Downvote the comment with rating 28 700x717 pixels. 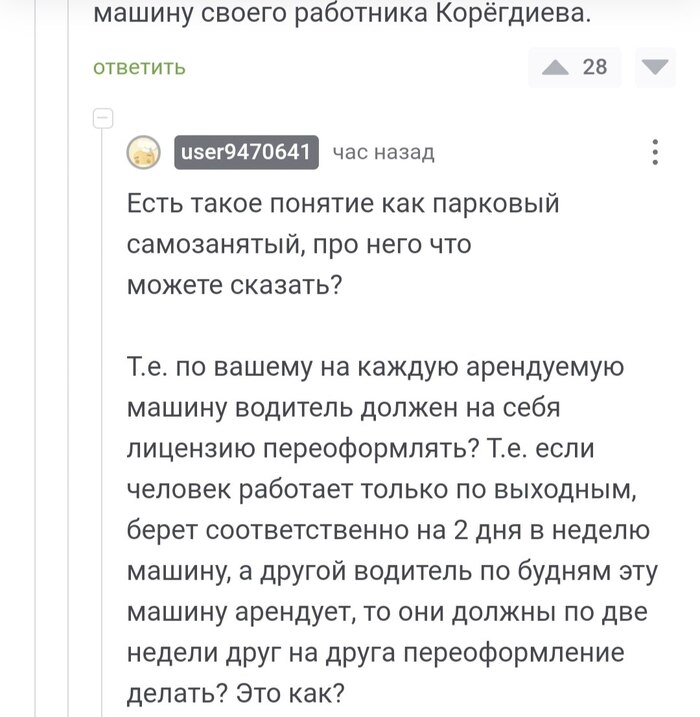[654, 67]
